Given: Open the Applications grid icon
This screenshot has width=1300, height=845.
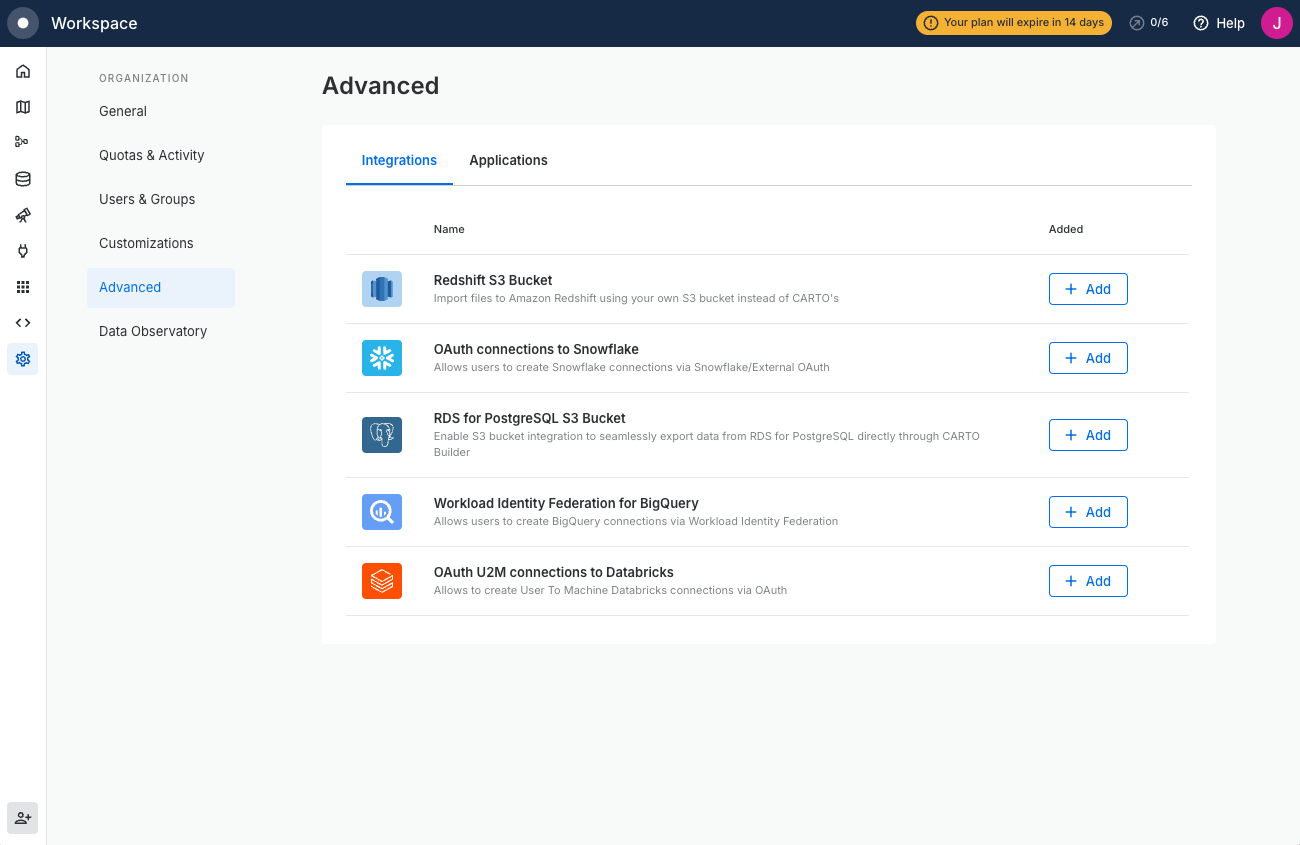Looking at the screenshot, I should point(23,287).
